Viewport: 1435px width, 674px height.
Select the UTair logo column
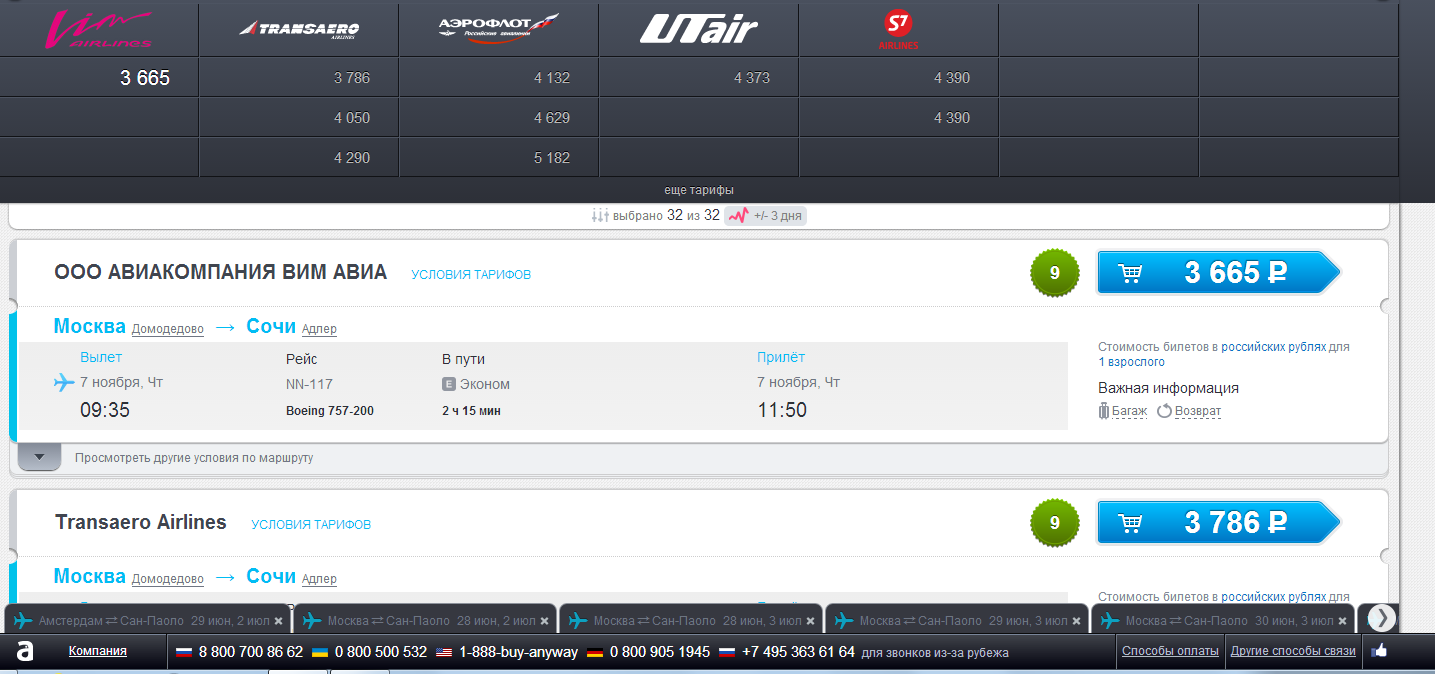point(699,29)
